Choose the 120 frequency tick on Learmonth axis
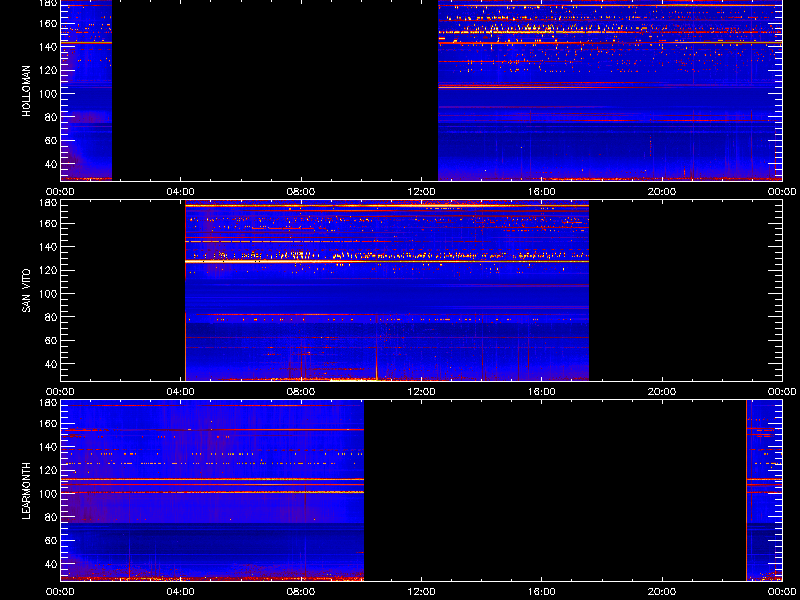The image size is (800, 600). (49, 470)
